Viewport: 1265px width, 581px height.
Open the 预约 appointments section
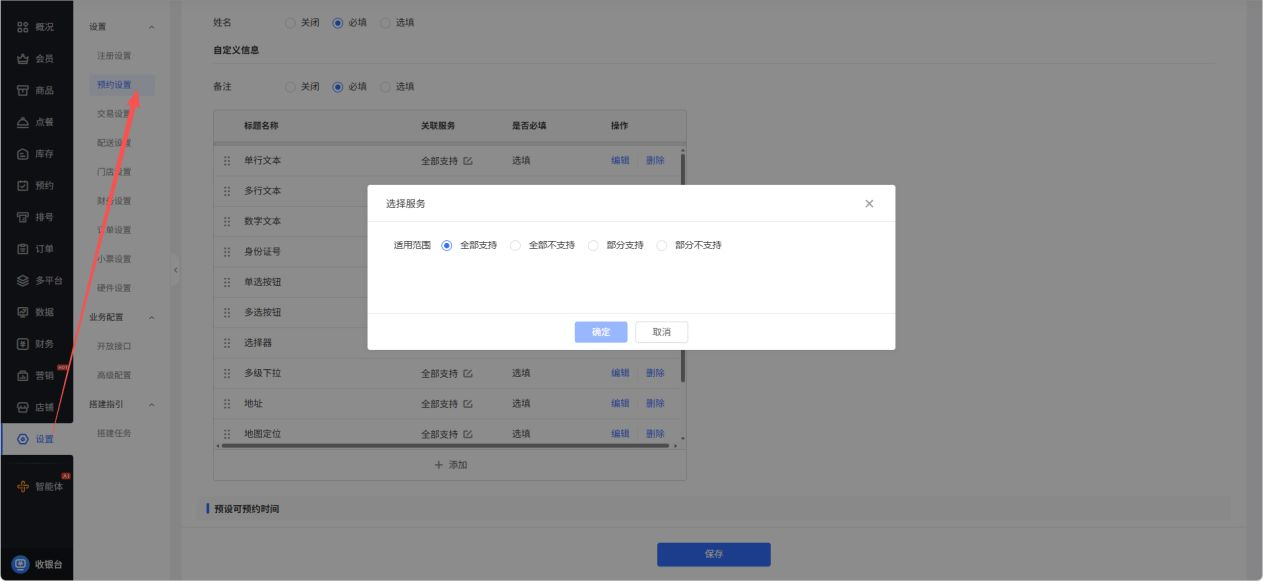click(36, 186)
